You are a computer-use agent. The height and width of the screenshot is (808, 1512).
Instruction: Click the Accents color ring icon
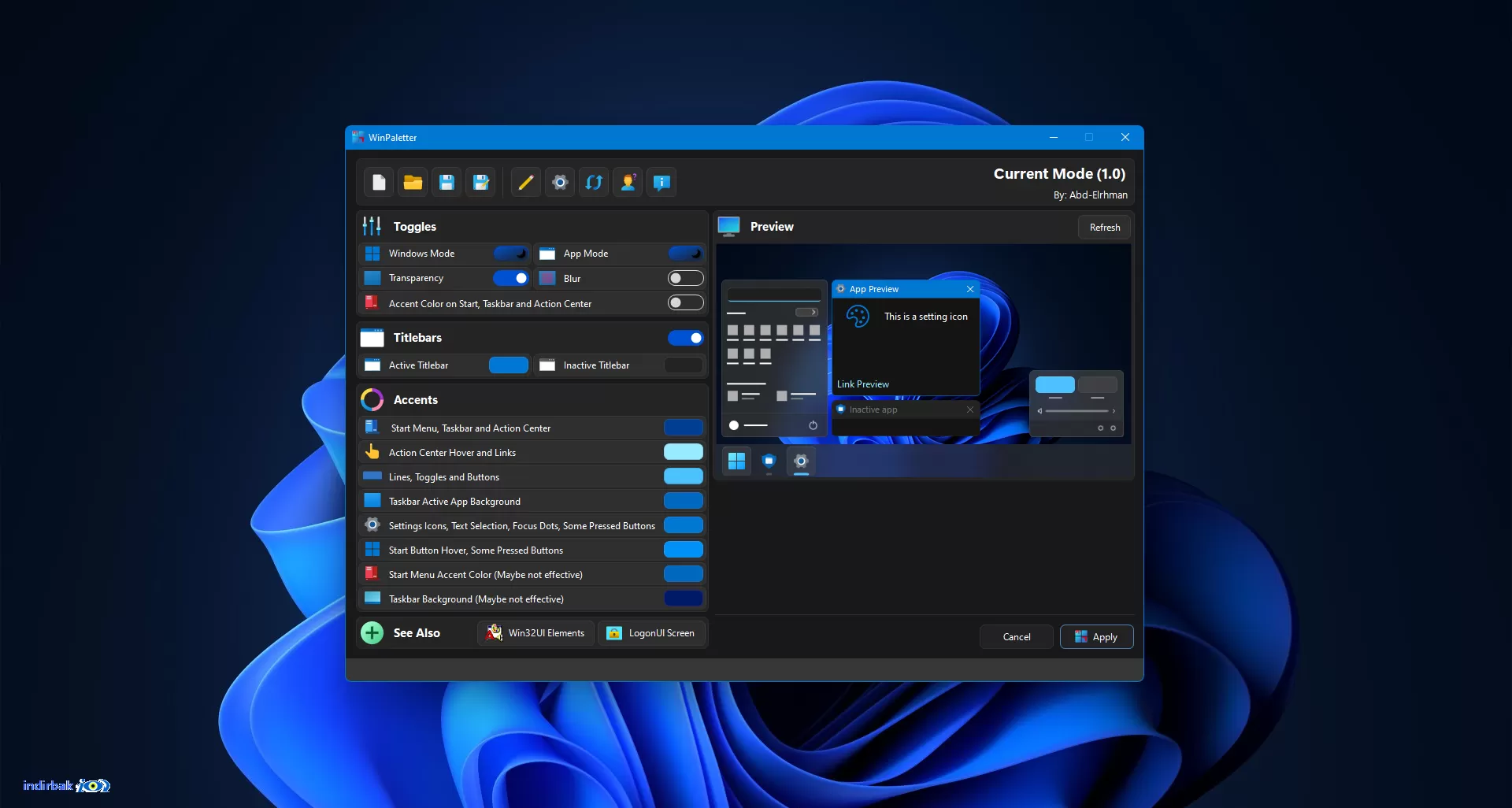[372, 400]
